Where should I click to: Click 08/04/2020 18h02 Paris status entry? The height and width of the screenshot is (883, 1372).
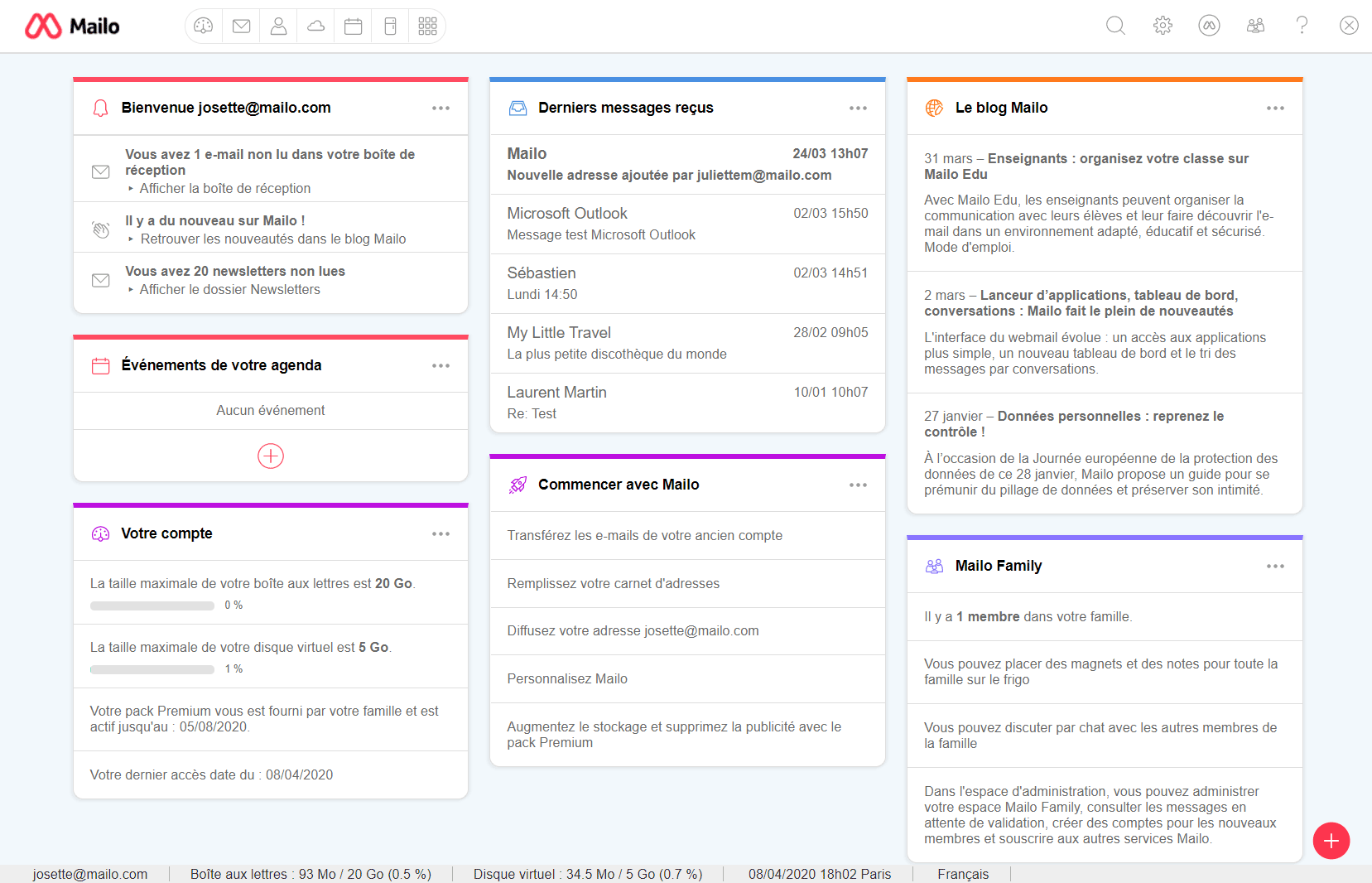[820, 874]
